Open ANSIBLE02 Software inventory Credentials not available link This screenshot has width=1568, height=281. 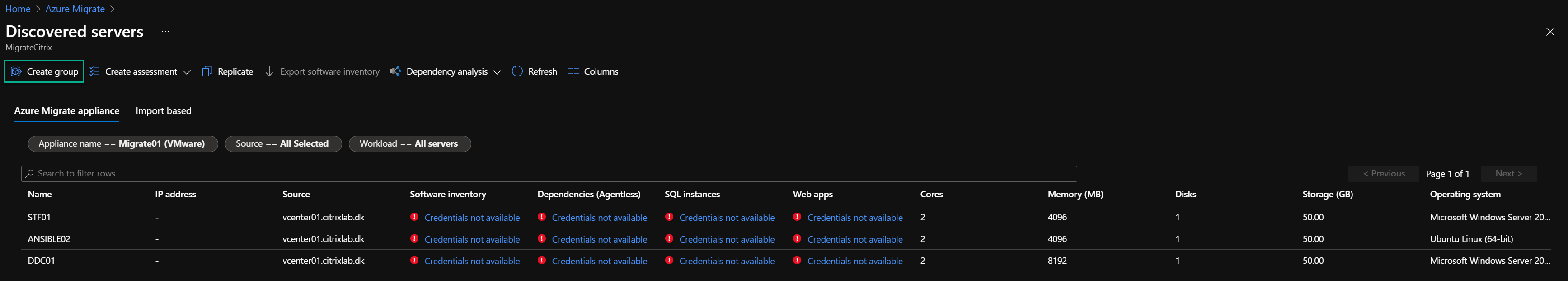[472, 239]
